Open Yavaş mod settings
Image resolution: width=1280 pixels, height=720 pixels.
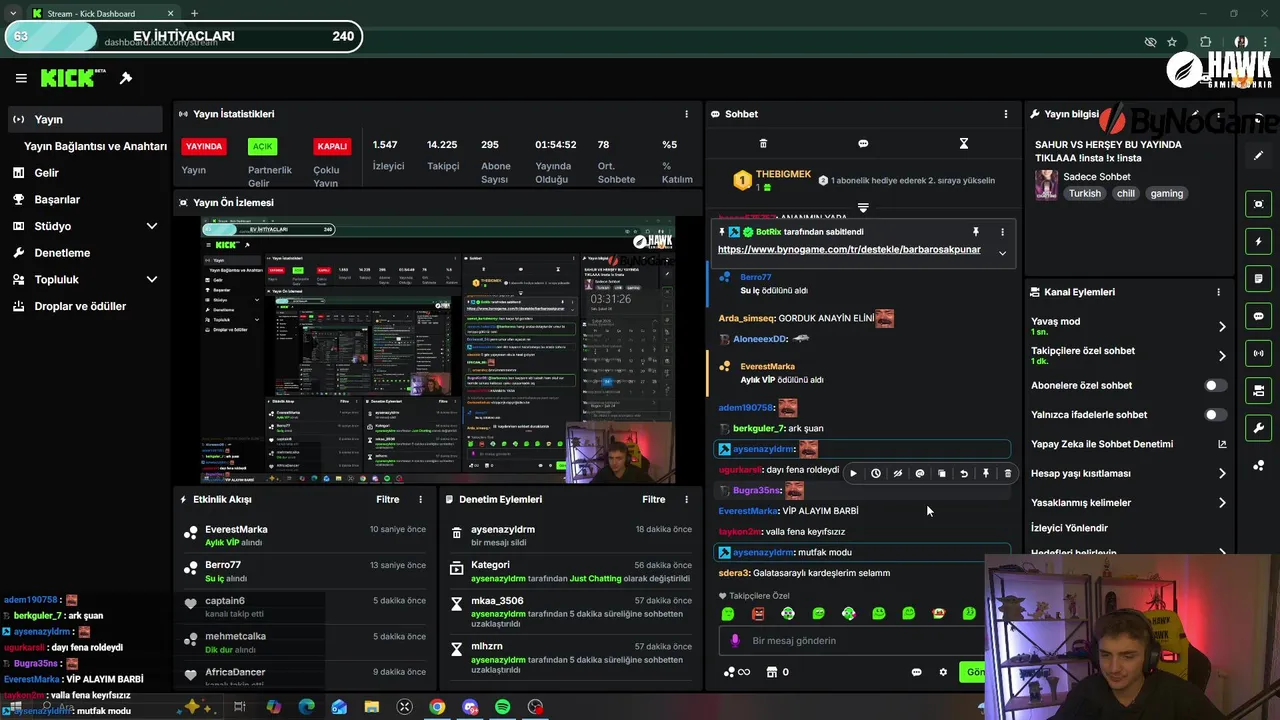(1128, 326)
